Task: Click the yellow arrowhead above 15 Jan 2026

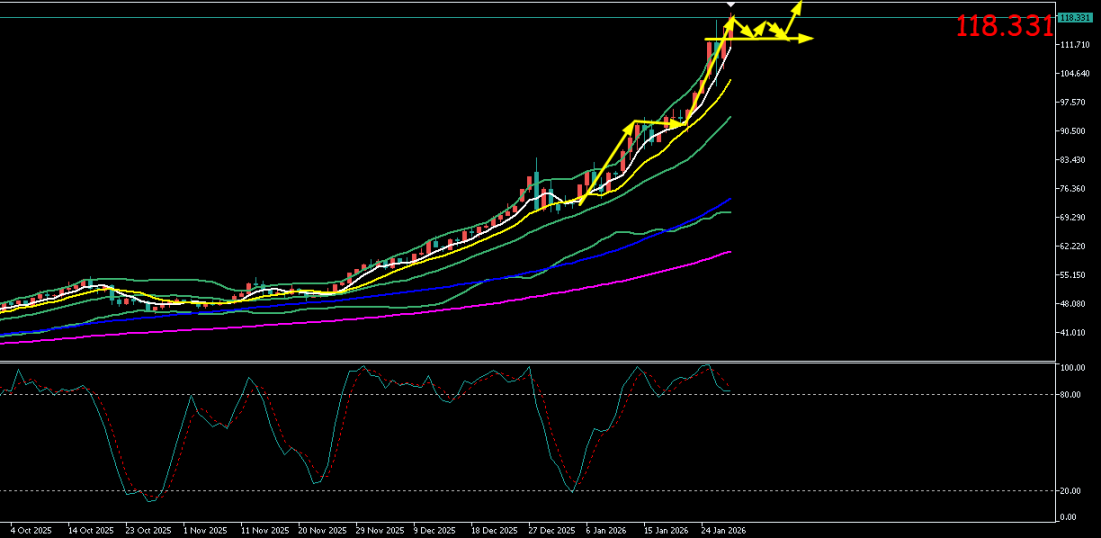Action: 632,125
